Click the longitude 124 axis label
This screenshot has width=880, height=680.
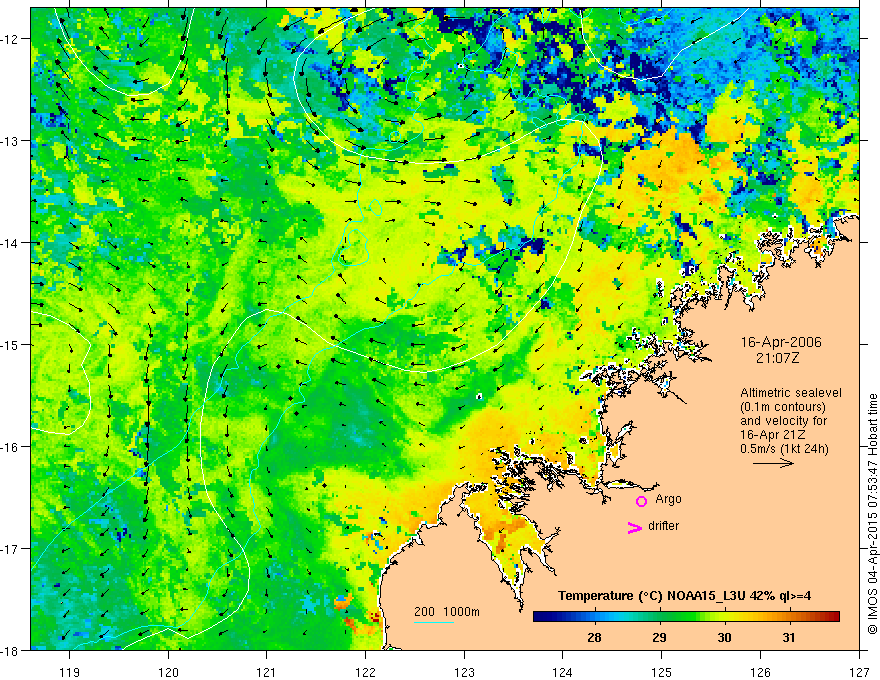[563, 672]
